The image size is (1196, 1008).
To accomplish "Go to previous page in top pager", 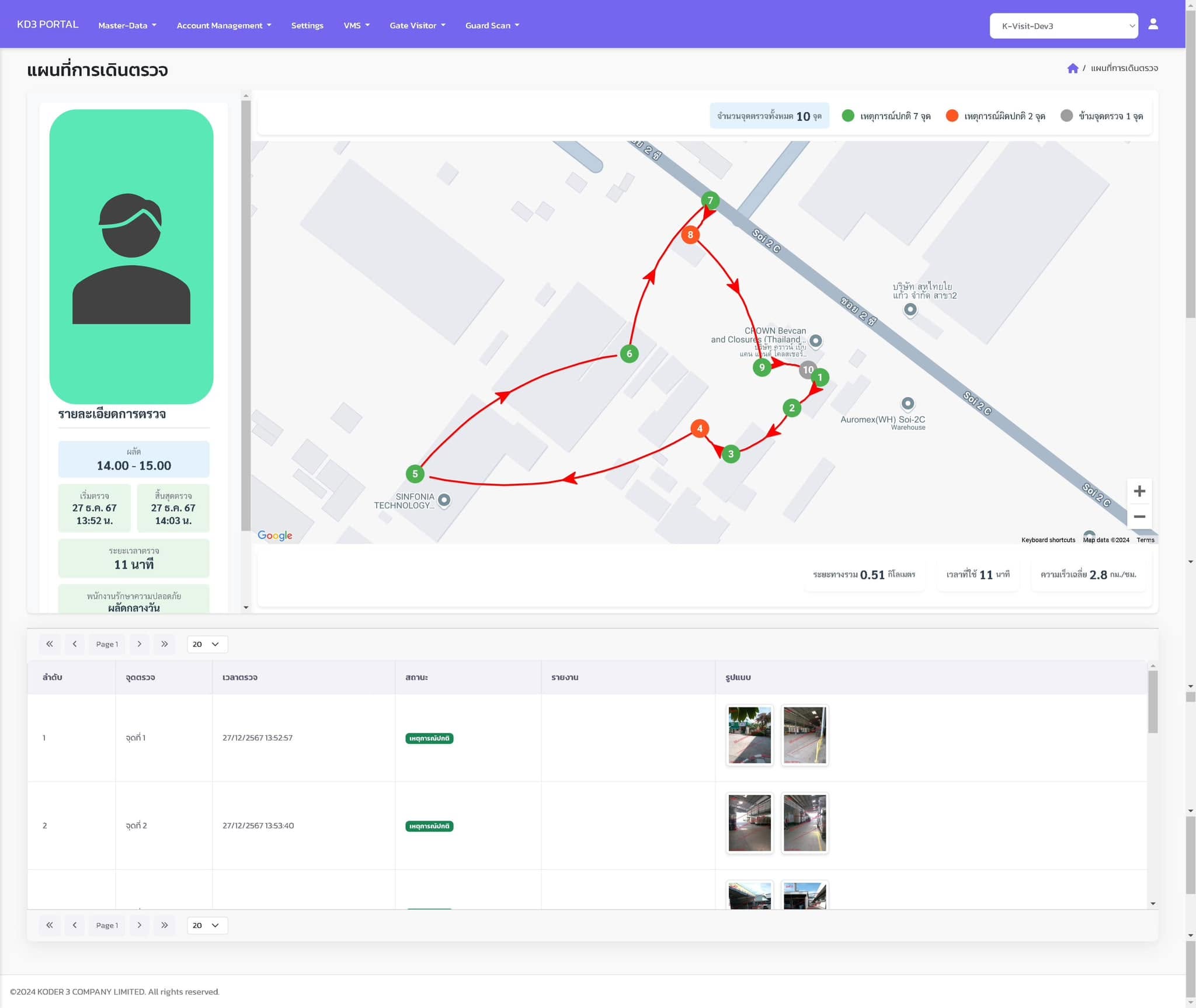I will (75, 644).
